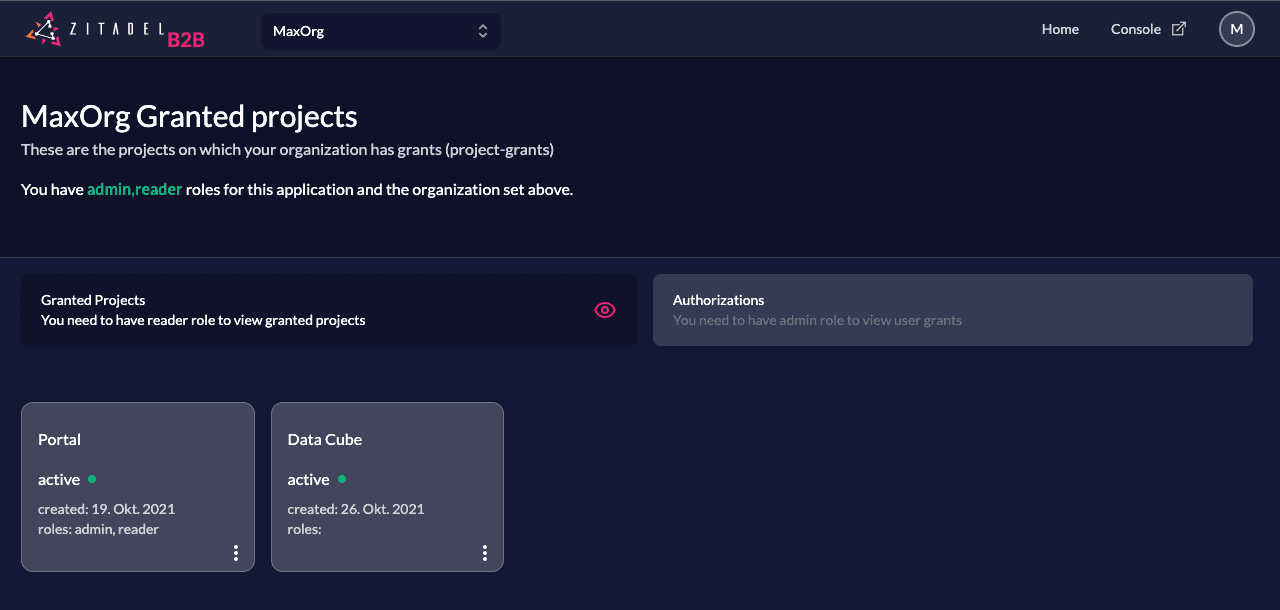
Task: Click the pink B2B label
Action: point(186,40)
